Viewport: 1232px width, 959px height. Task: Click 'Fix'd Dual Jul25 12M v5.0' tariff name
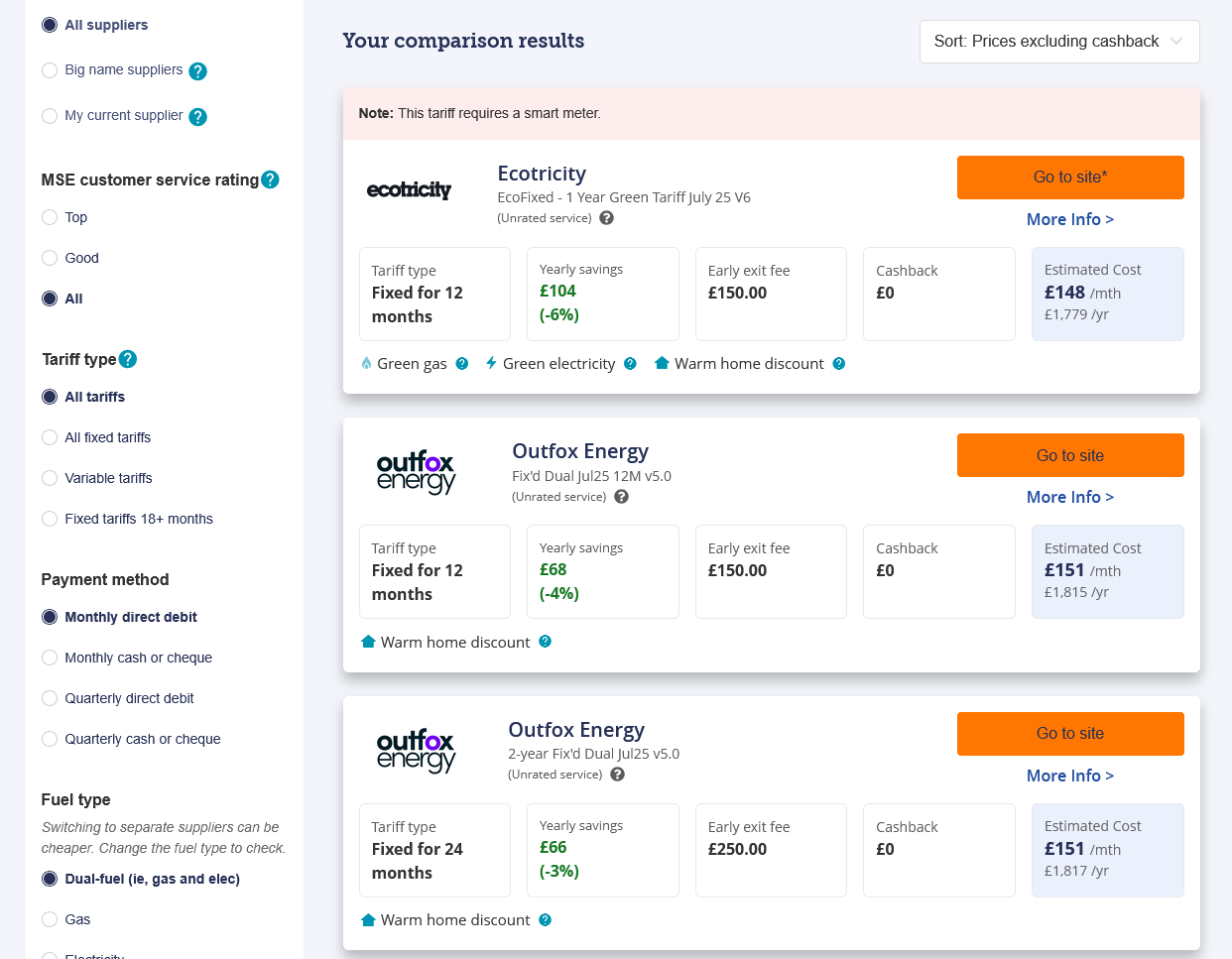tap(591, 476)
